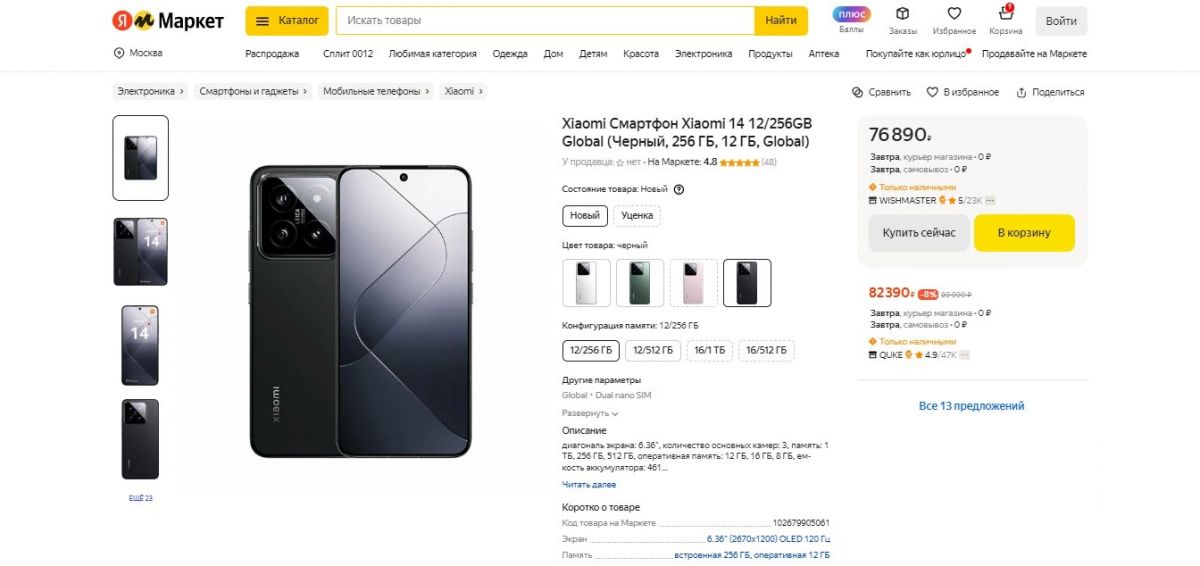1200x566 pixels.
Task: Add product with В корзину button
Action: [x=1024, y=233]
